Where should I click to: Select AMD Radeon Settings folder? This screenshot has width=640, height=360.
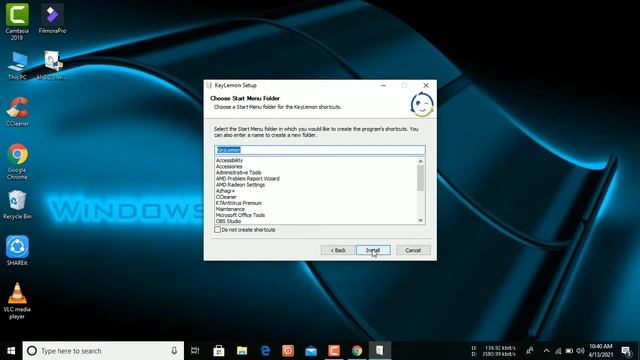240,185
